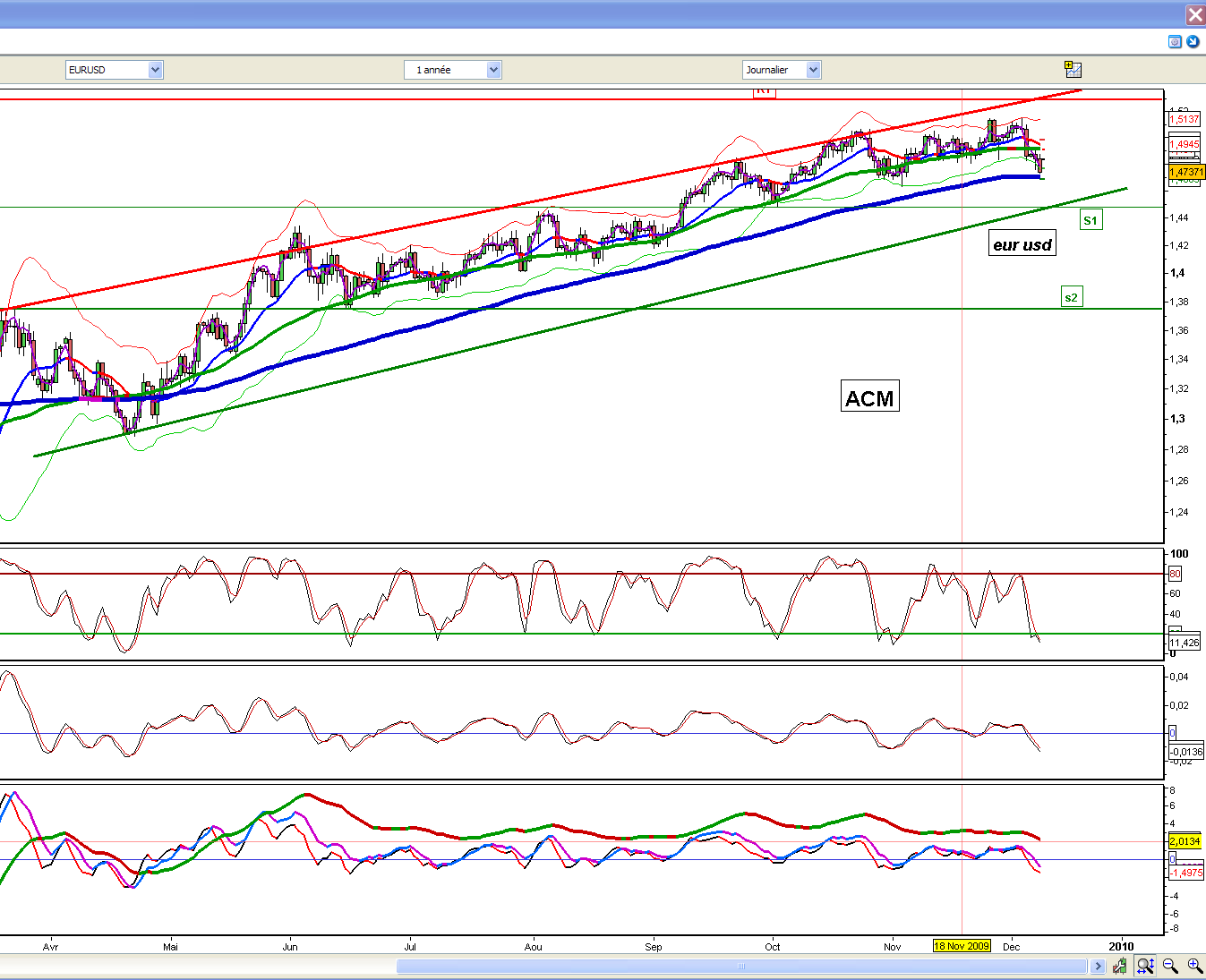Open the '1 année' period dropdown

[x=493, y=70]
